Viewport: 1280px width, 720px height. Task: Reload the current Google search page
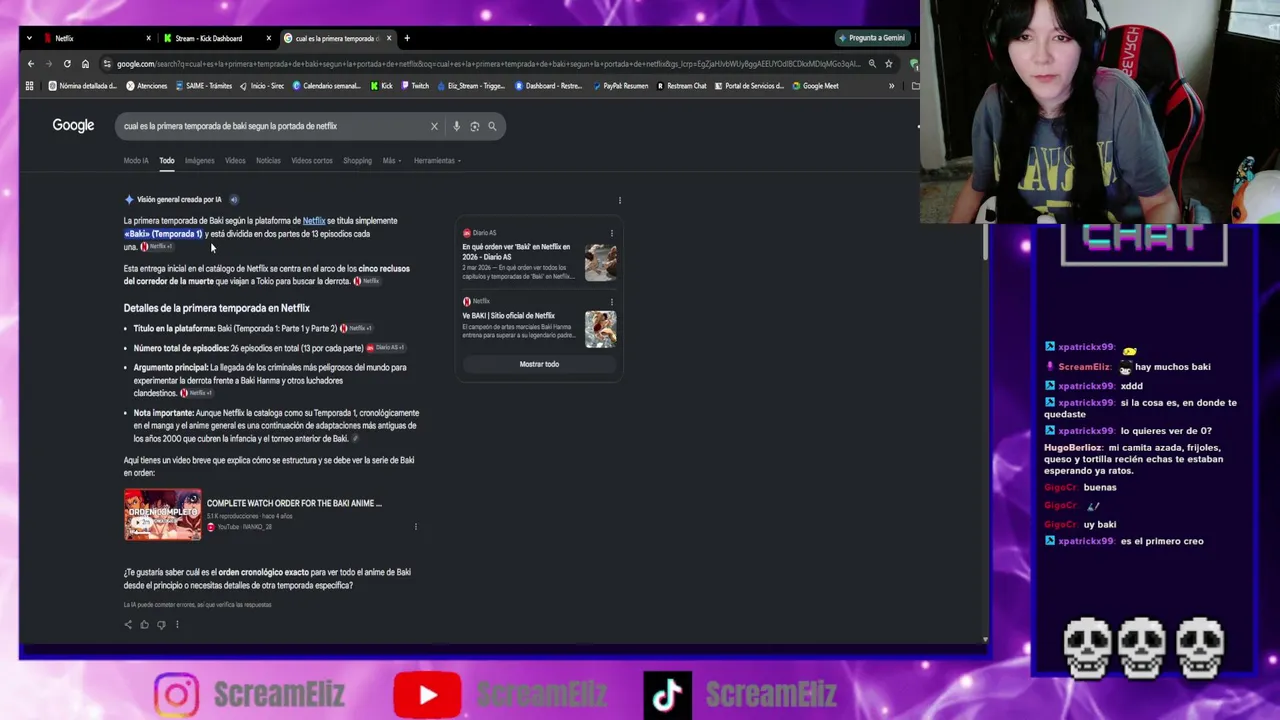tap(67, 64)
